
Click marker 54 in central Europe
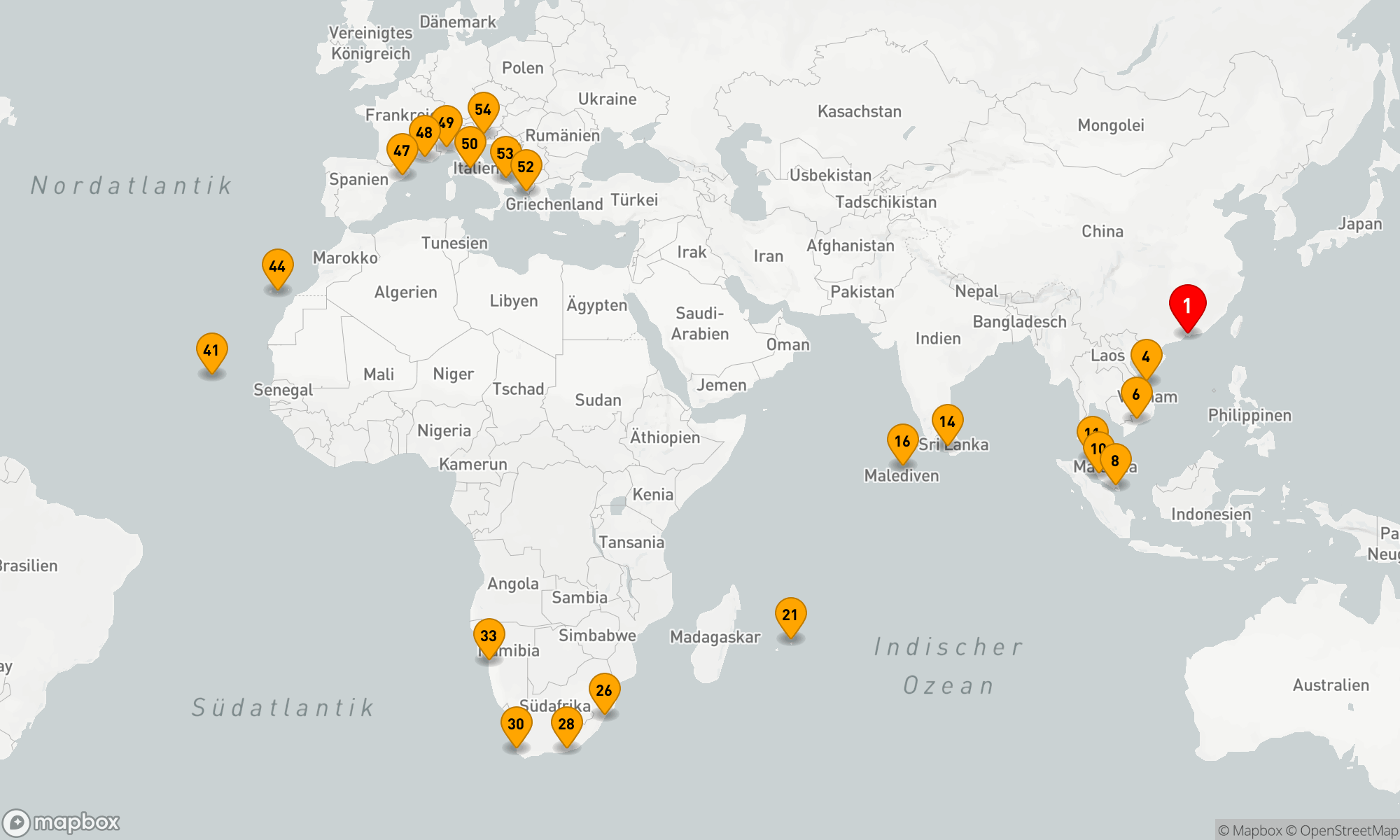click(483, 110)
